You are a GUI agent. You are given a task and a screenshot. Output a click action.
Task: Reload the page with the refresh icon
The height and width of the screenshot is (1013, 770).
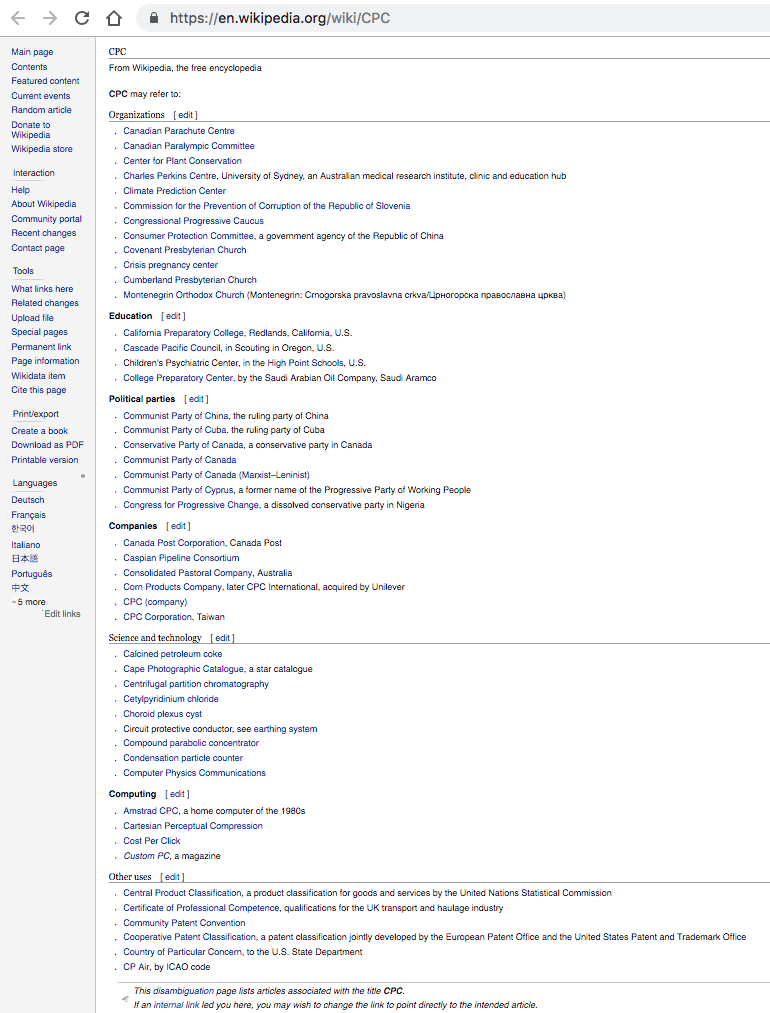(x=82, y=18)
